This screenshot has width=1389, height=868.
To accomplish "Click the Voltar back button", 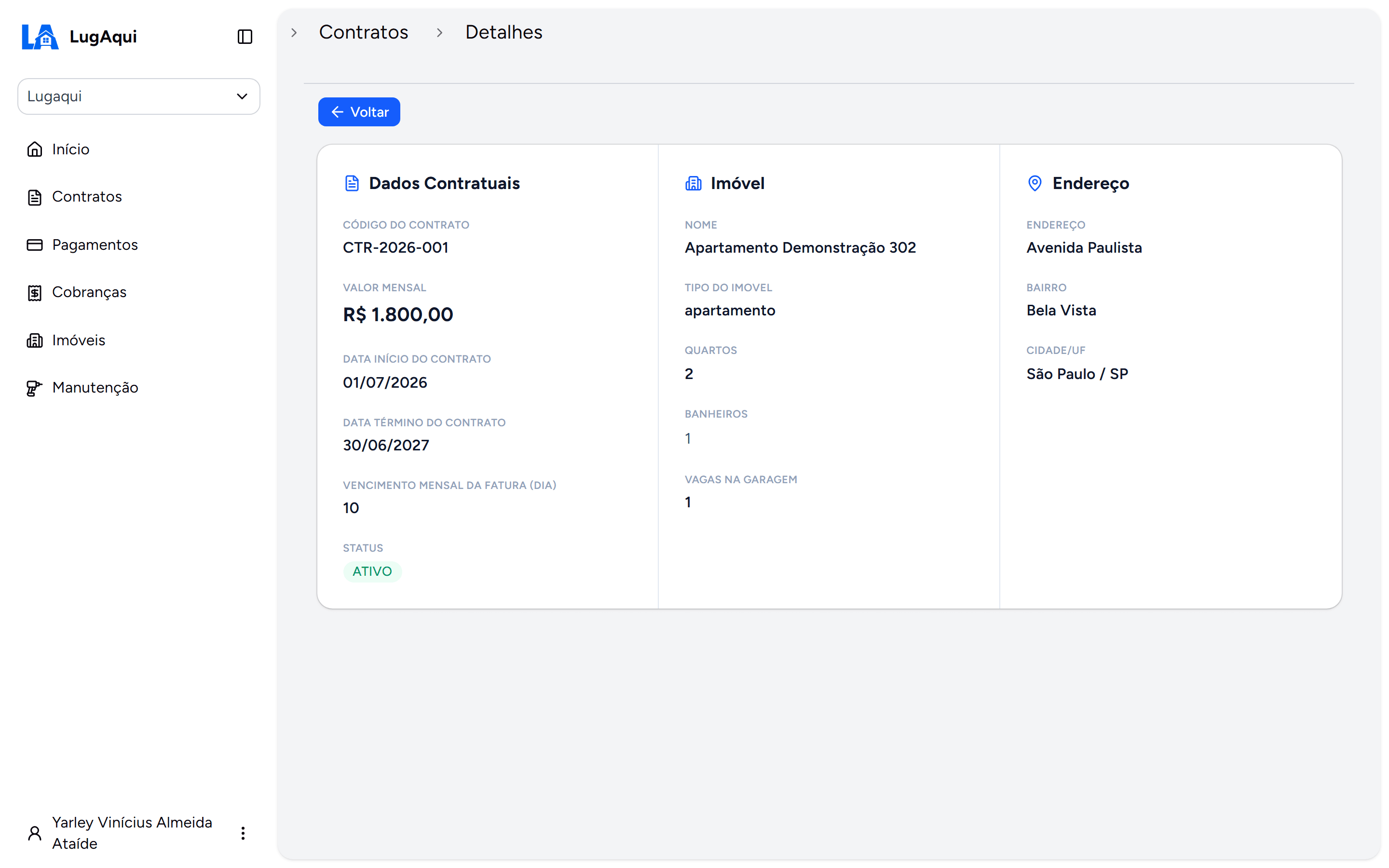I will point(359,112).
